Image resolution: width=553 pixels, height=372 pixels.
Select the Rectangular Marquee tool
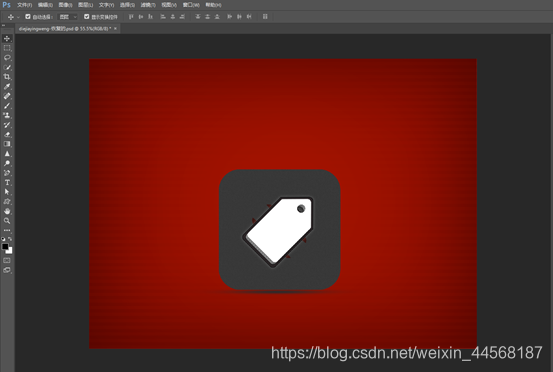[7, 48]
